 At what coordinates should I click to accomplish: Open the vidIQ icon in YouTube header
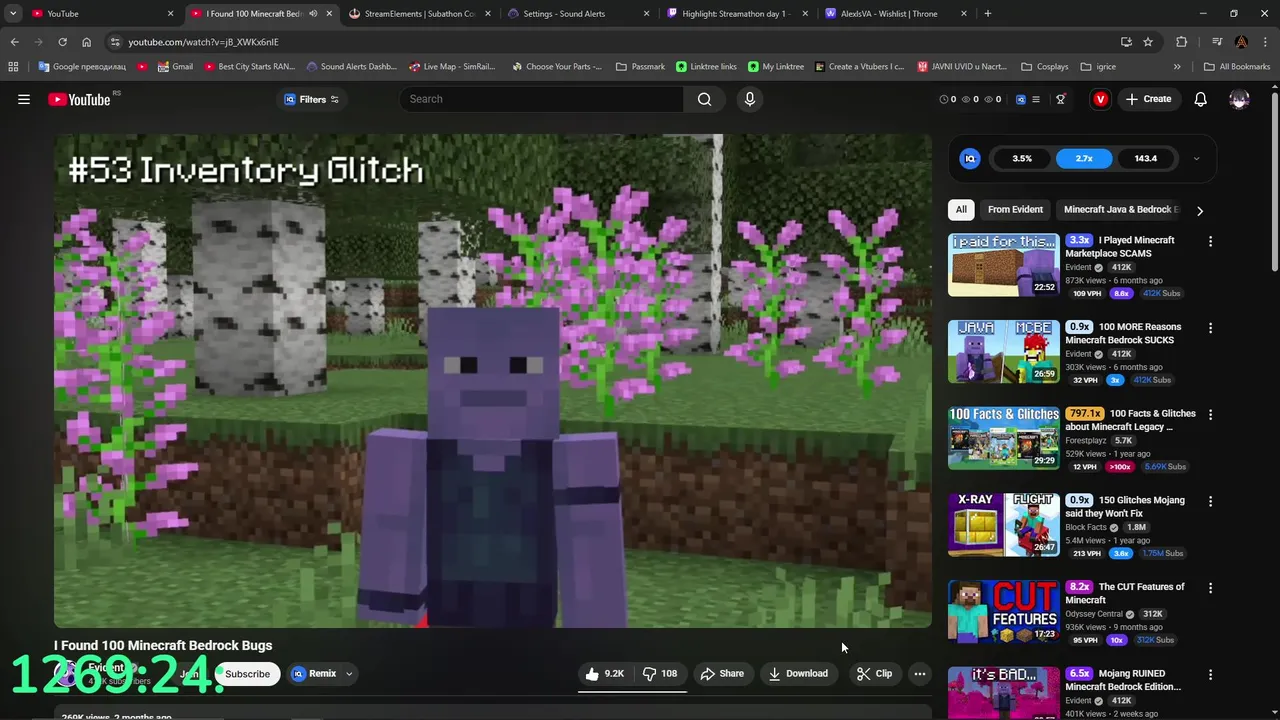point(1021,99)
